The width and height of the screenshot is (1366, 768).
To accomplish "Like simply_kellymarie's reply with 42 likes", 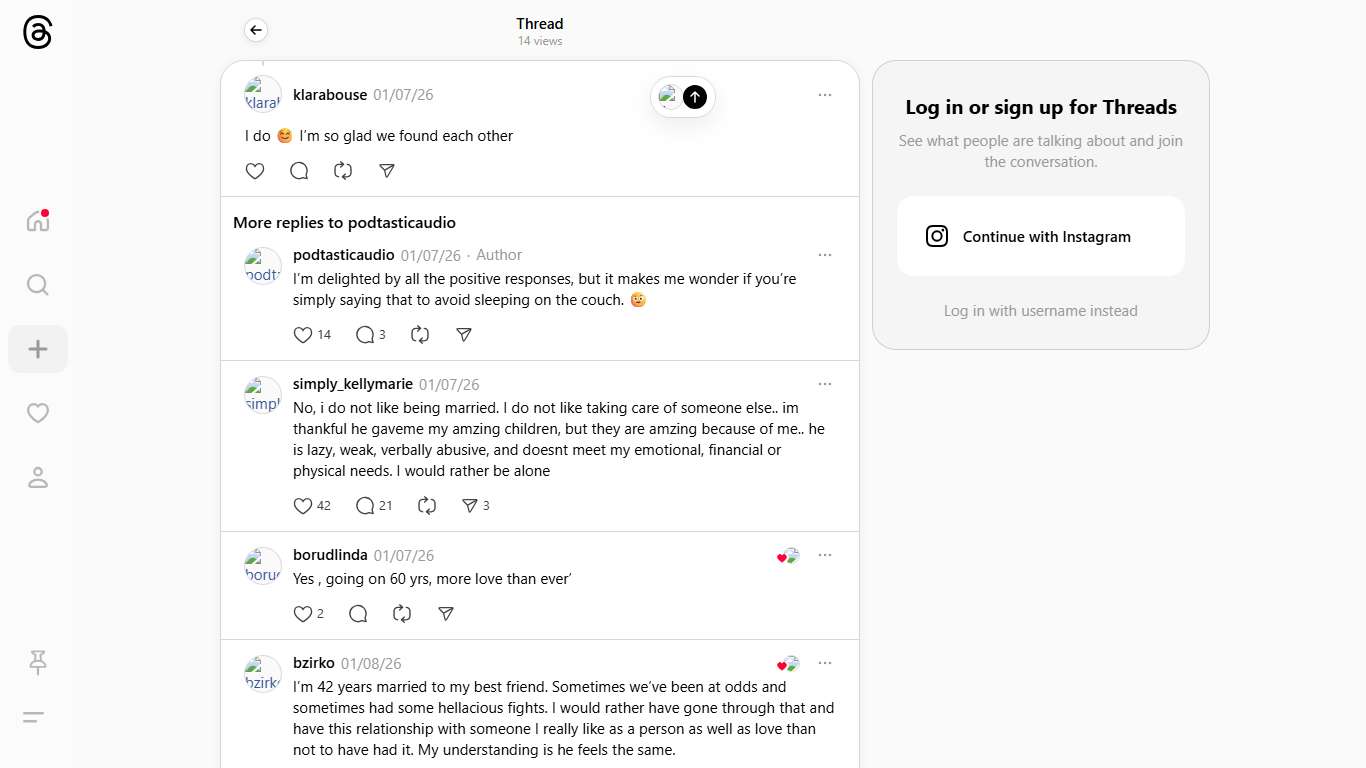I will [x=303, y=506].
